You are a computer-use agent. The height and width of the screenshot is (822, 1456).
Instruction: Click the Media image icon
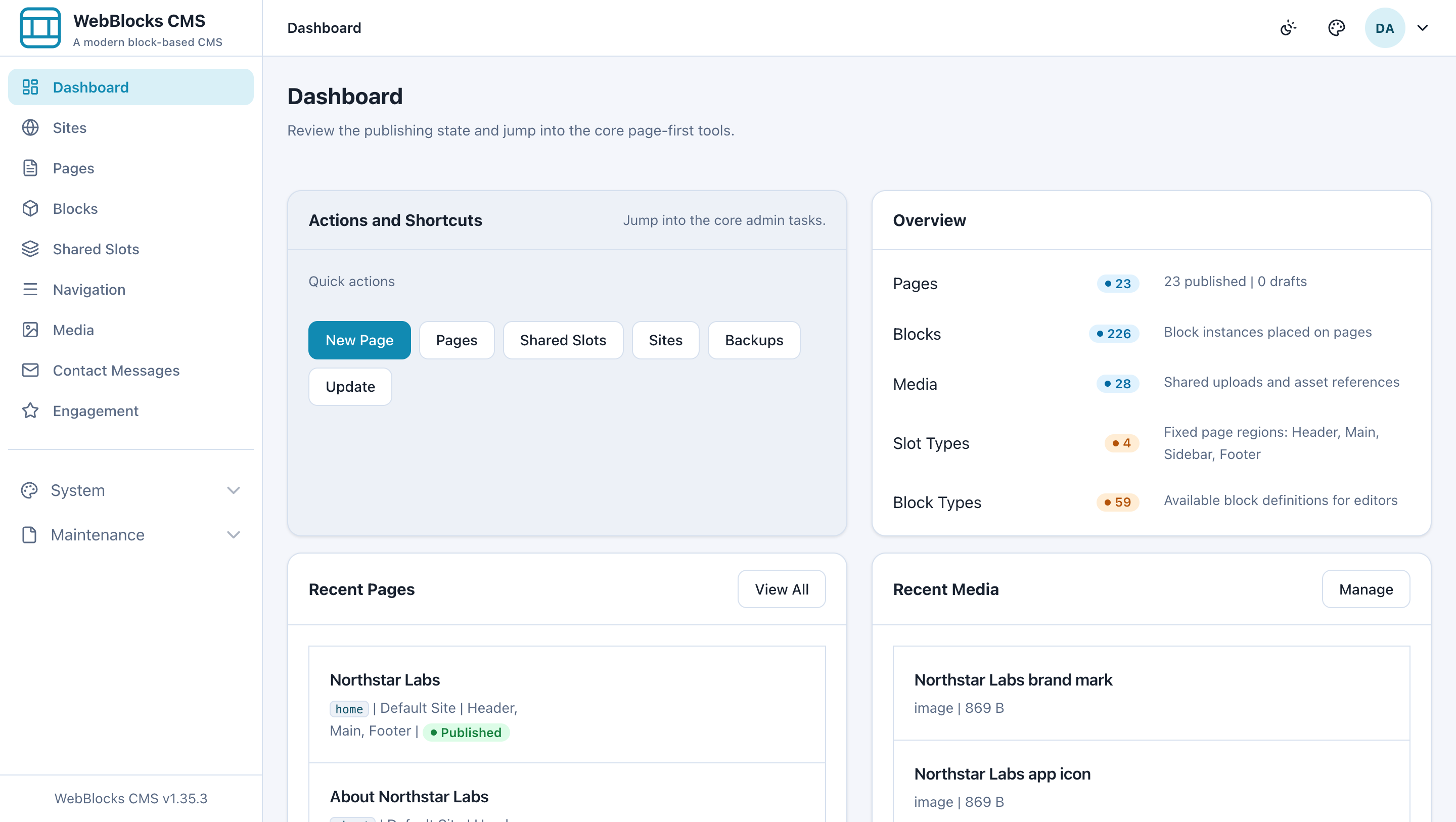coord(30,330)
